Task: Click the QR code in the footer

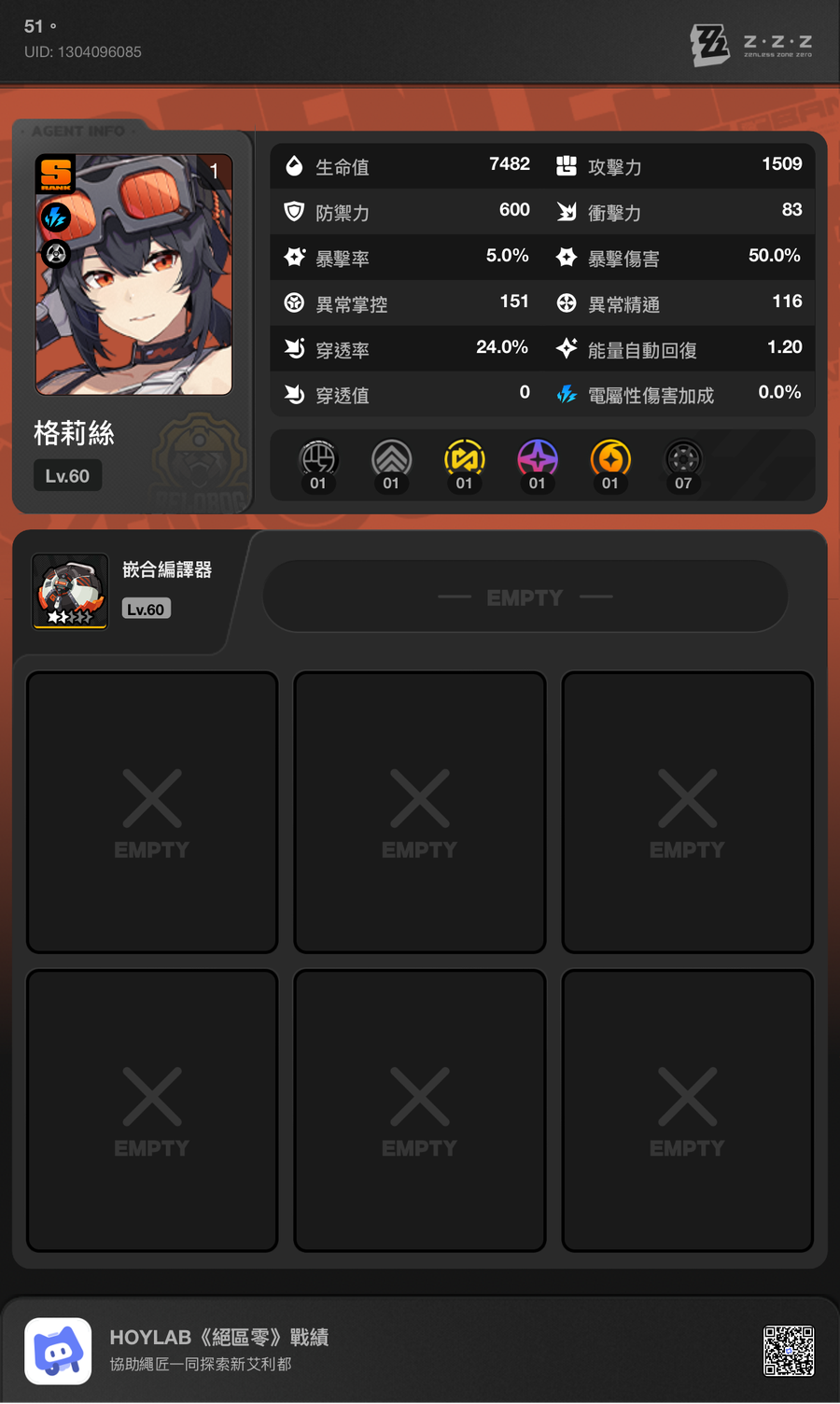Action: tap(789, 1351)
